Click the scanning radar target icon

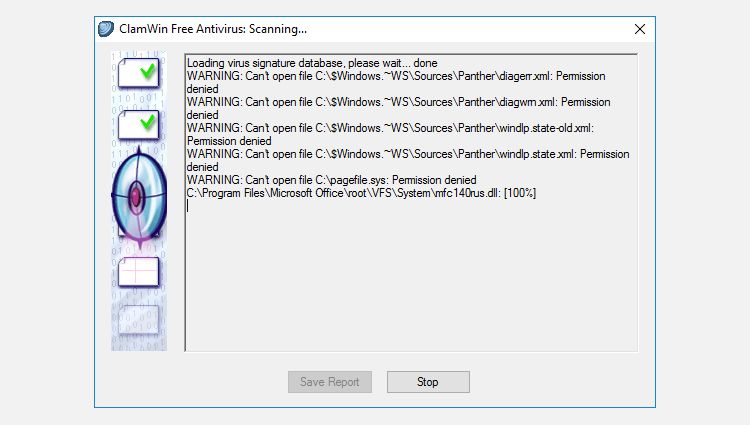click(x=139, y=197)
